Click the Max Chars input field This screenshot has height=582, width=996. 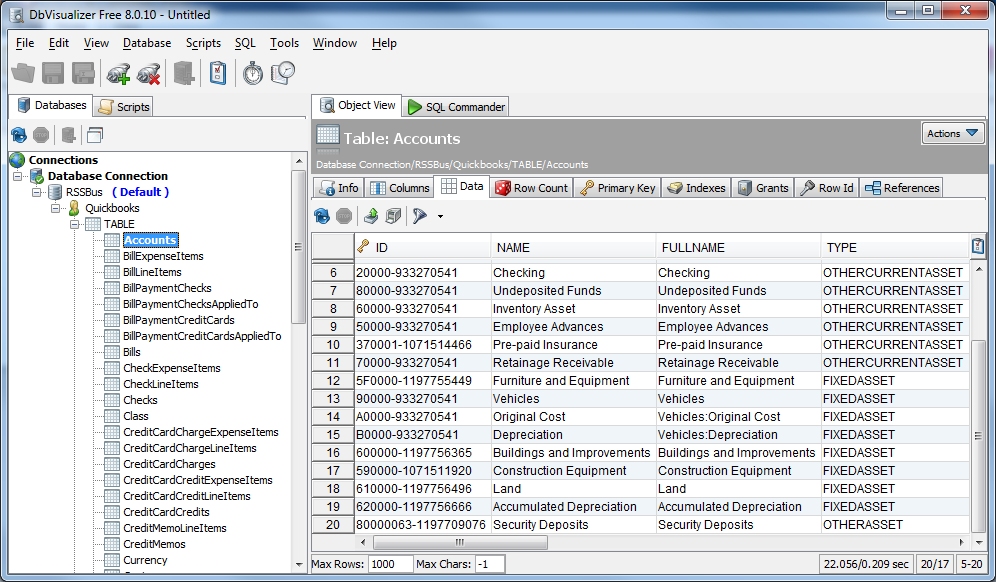point(490,564)
